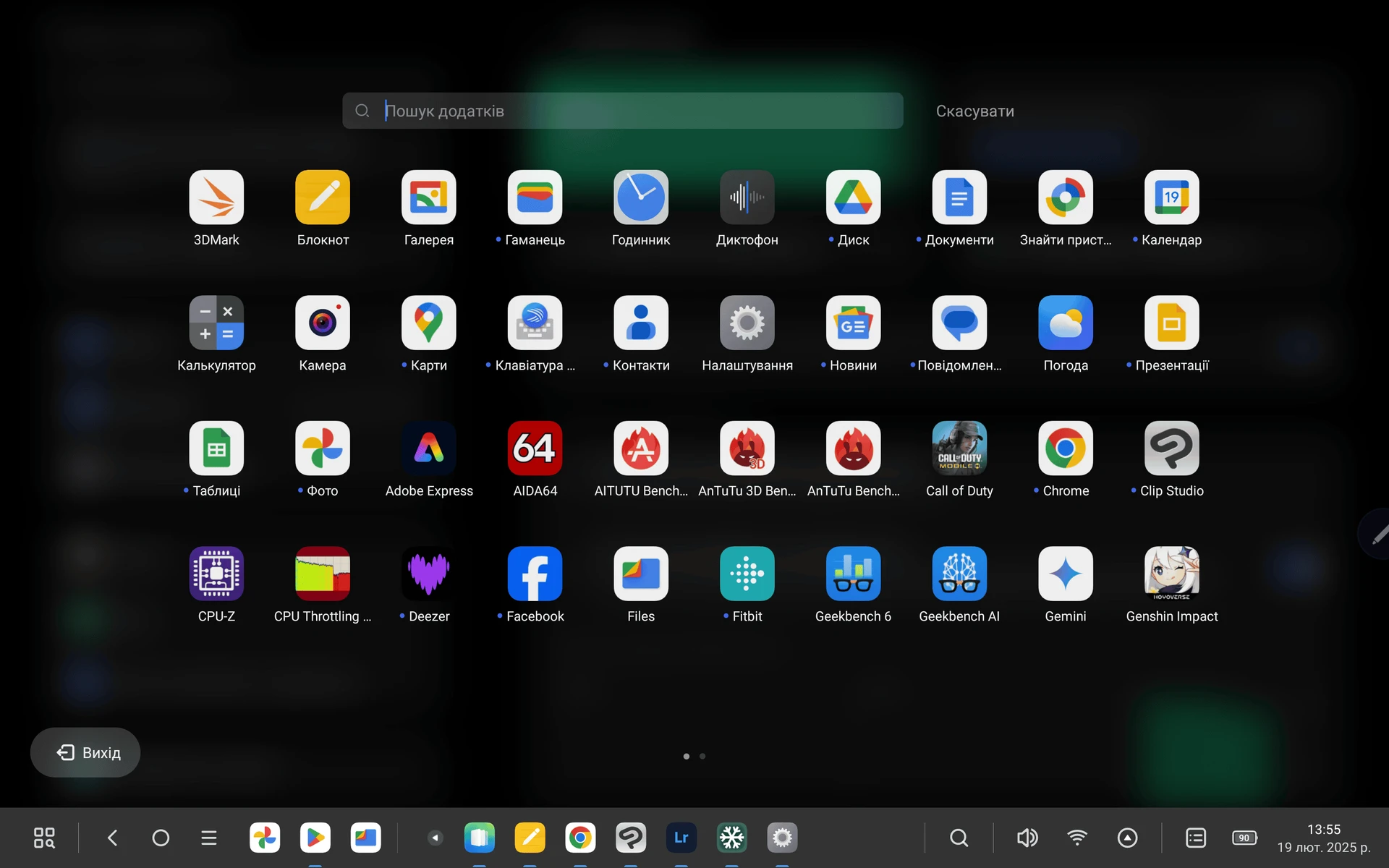
Task: Open AnTuTu Benchmark app
Action: point(854,448)
